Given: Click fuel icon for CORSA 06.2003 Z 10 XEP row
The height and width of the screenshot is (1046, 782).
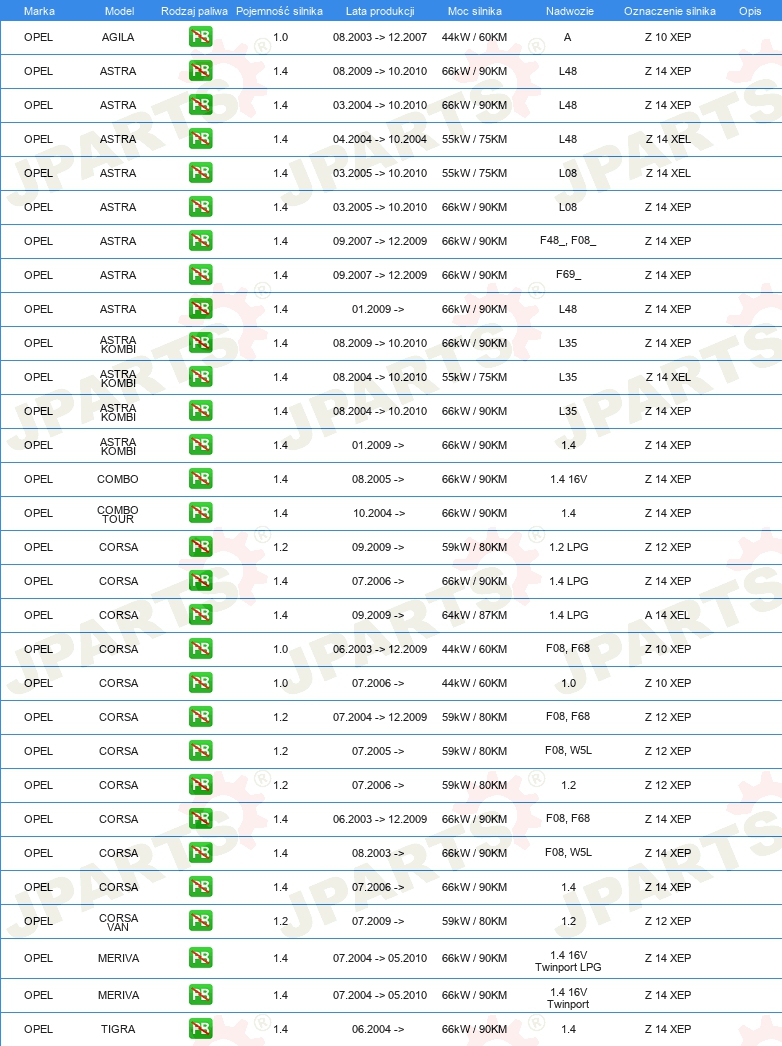Looking at the screenshot, I should pyautogui.click(x=201, y=649).
